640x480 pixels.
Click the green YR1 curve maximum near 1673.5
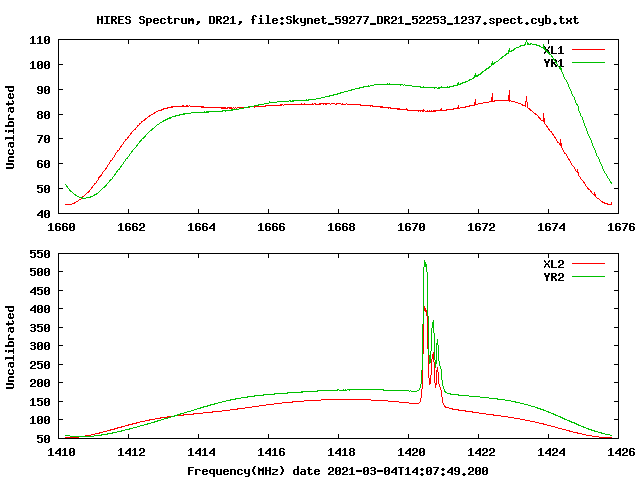529,44
